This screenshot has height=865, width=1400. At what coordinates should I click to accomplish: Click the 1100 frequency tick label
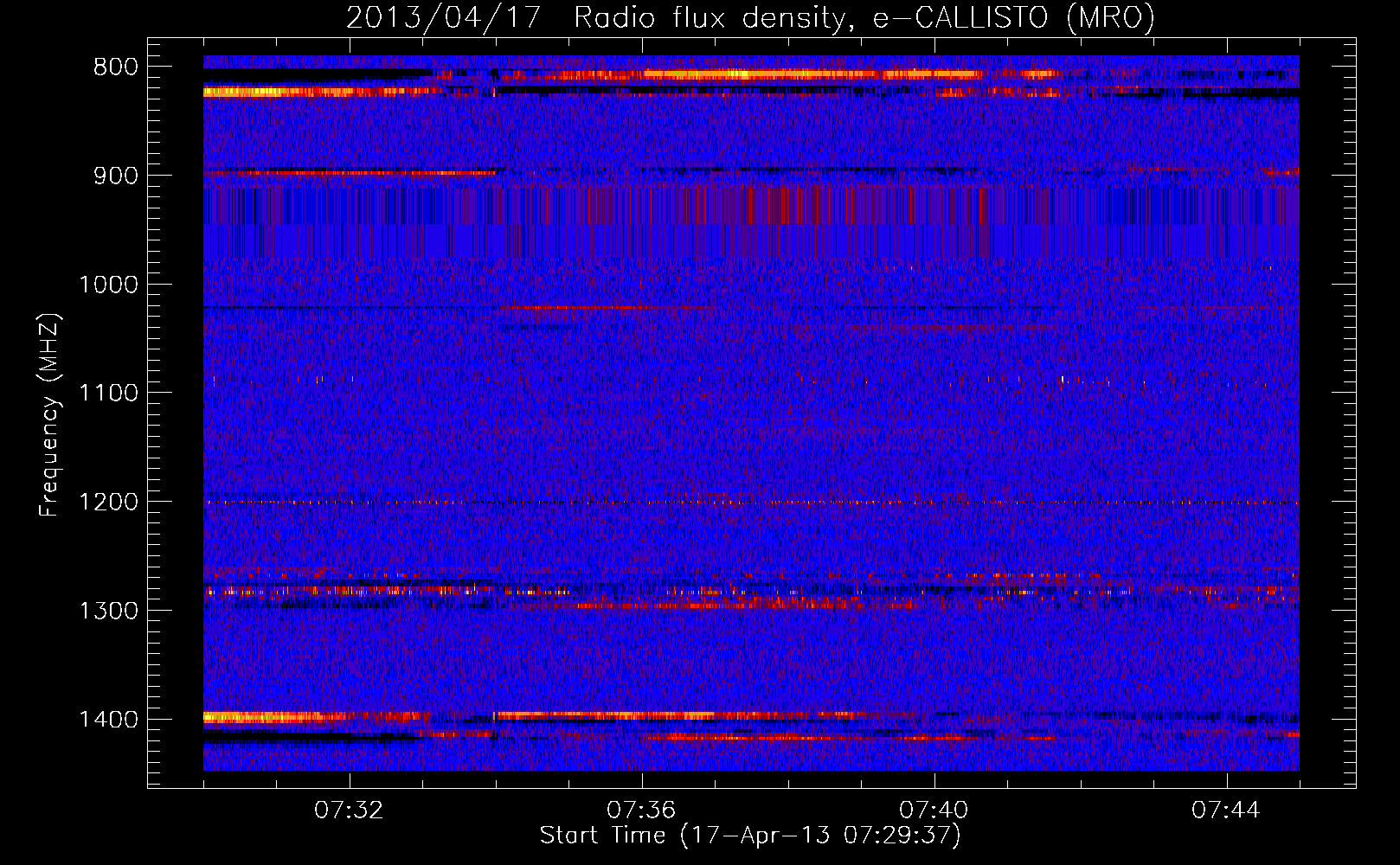point(108,394)
